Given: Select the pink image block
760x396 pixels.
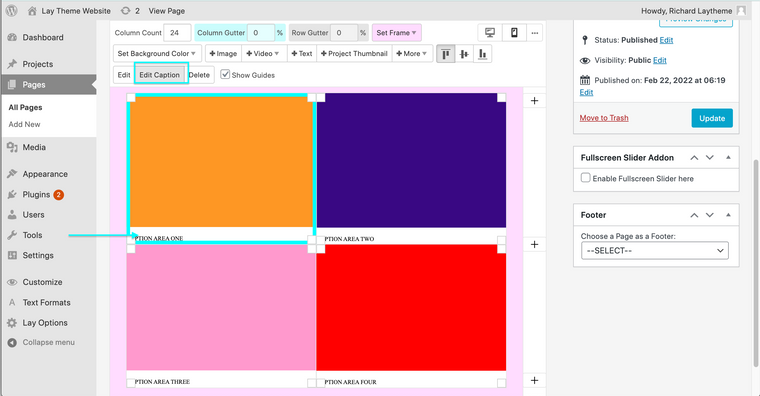Looking at the screenshot, I should click(x=221, y=308).
